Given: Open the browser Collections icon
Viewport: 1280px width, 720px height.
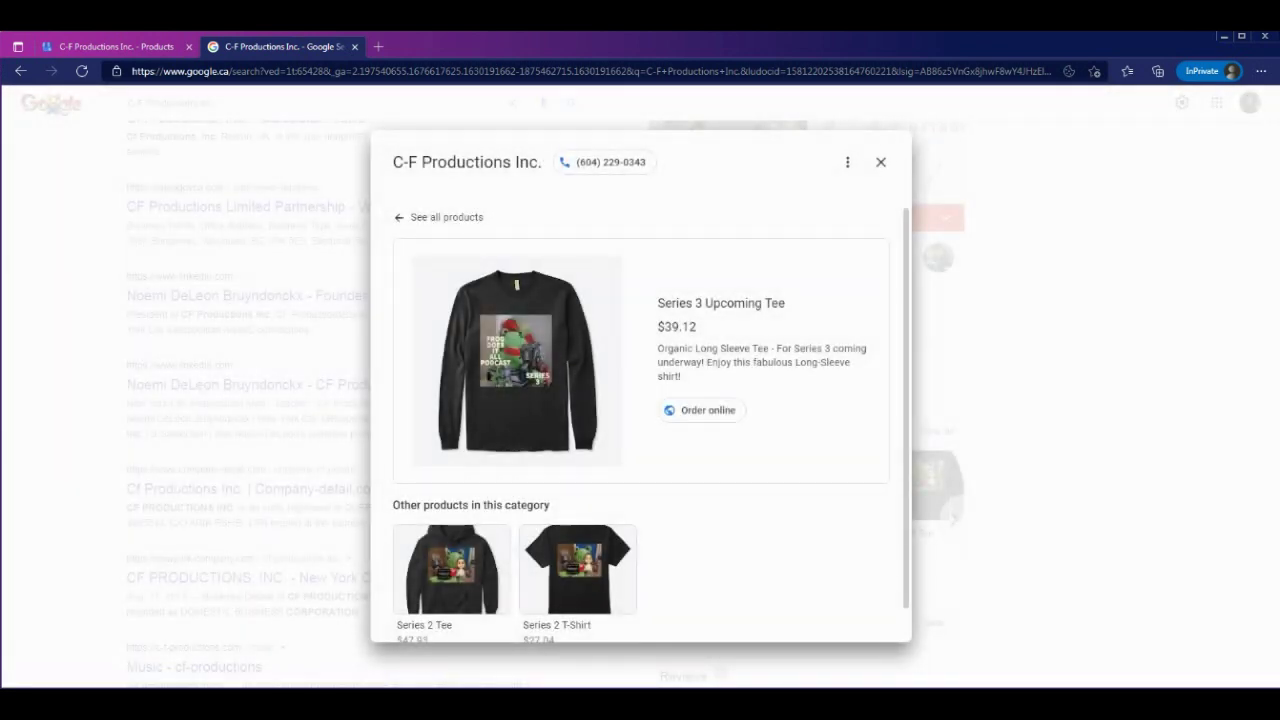Looking at the screenshot, I should (x=1157, y=71).
